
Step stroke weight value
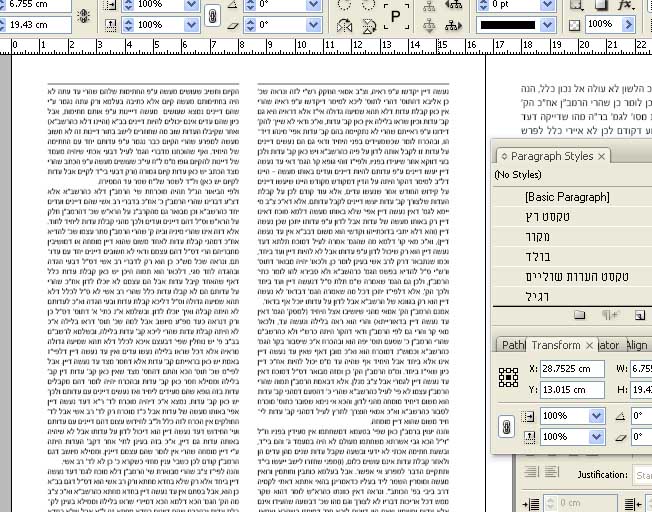click(x=484, y=4)
